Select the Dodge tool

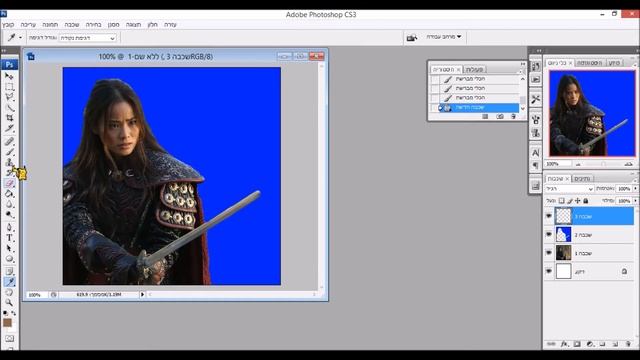pos(9,215)
